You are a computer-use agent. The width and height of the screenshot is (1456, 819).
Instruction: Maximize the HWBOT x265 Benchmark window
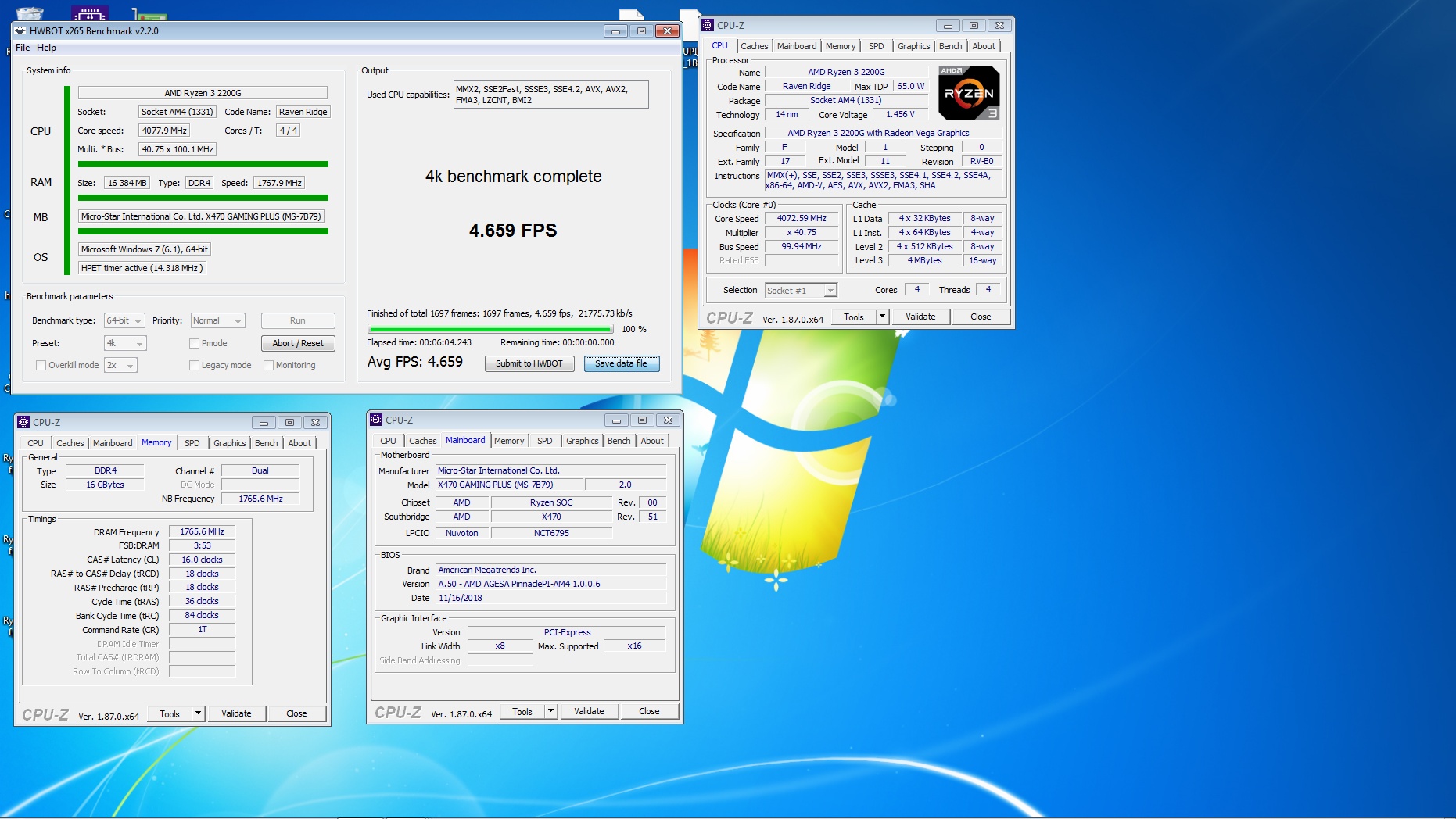(641, 31)
